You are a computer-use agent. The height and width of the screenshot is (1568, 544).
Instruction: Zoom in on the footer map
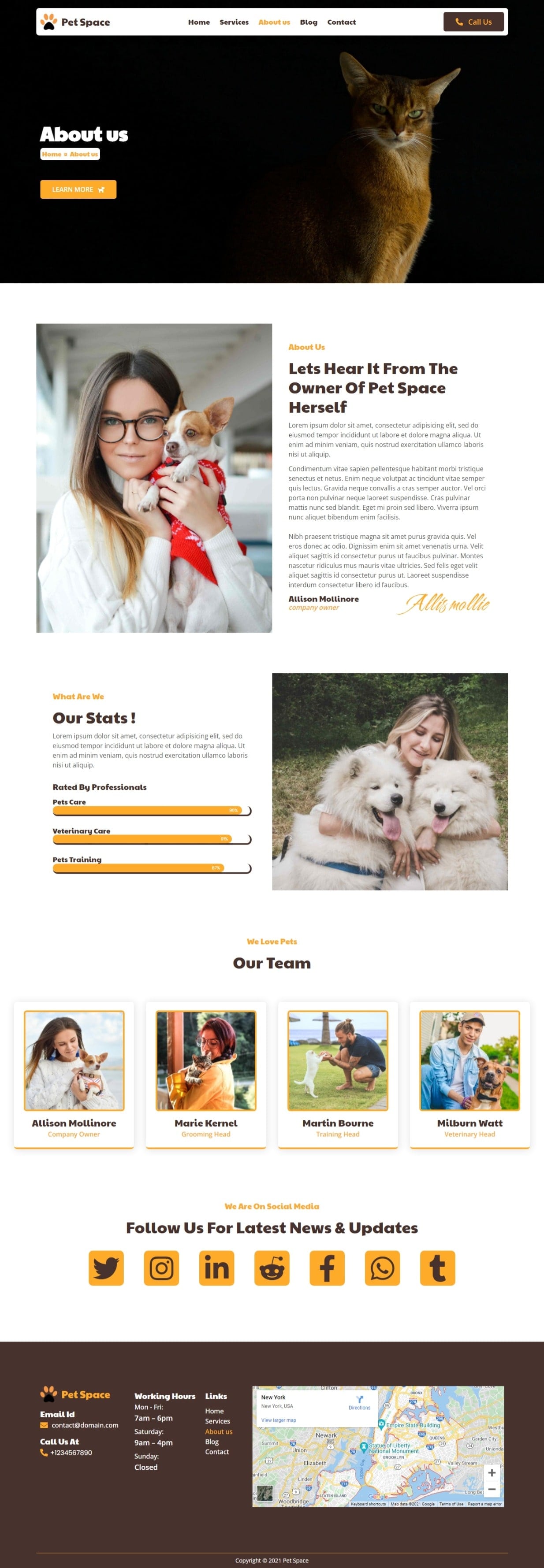[492, 1473]
